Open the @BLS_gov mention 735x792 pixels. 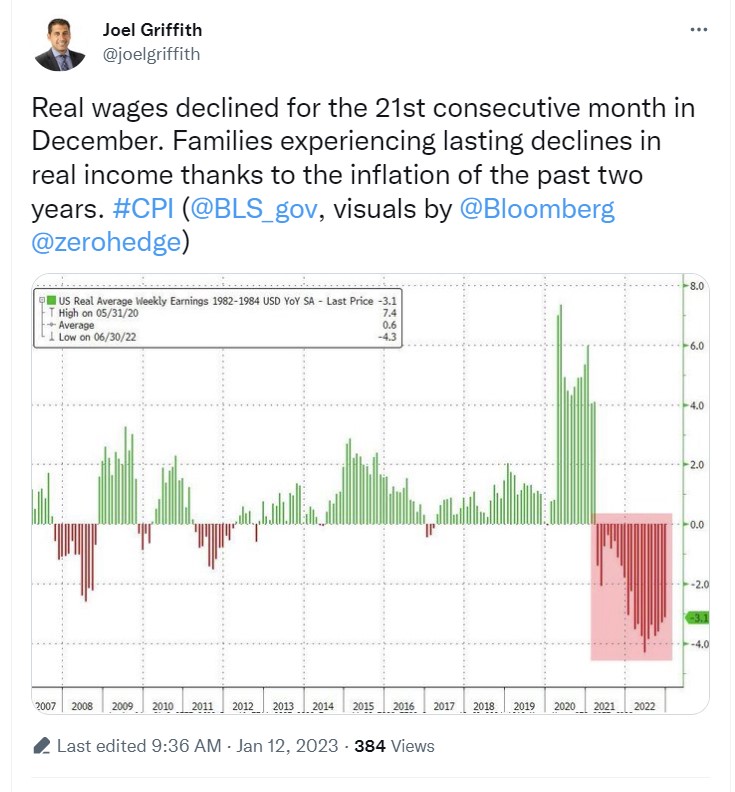[x=254, y=209]
